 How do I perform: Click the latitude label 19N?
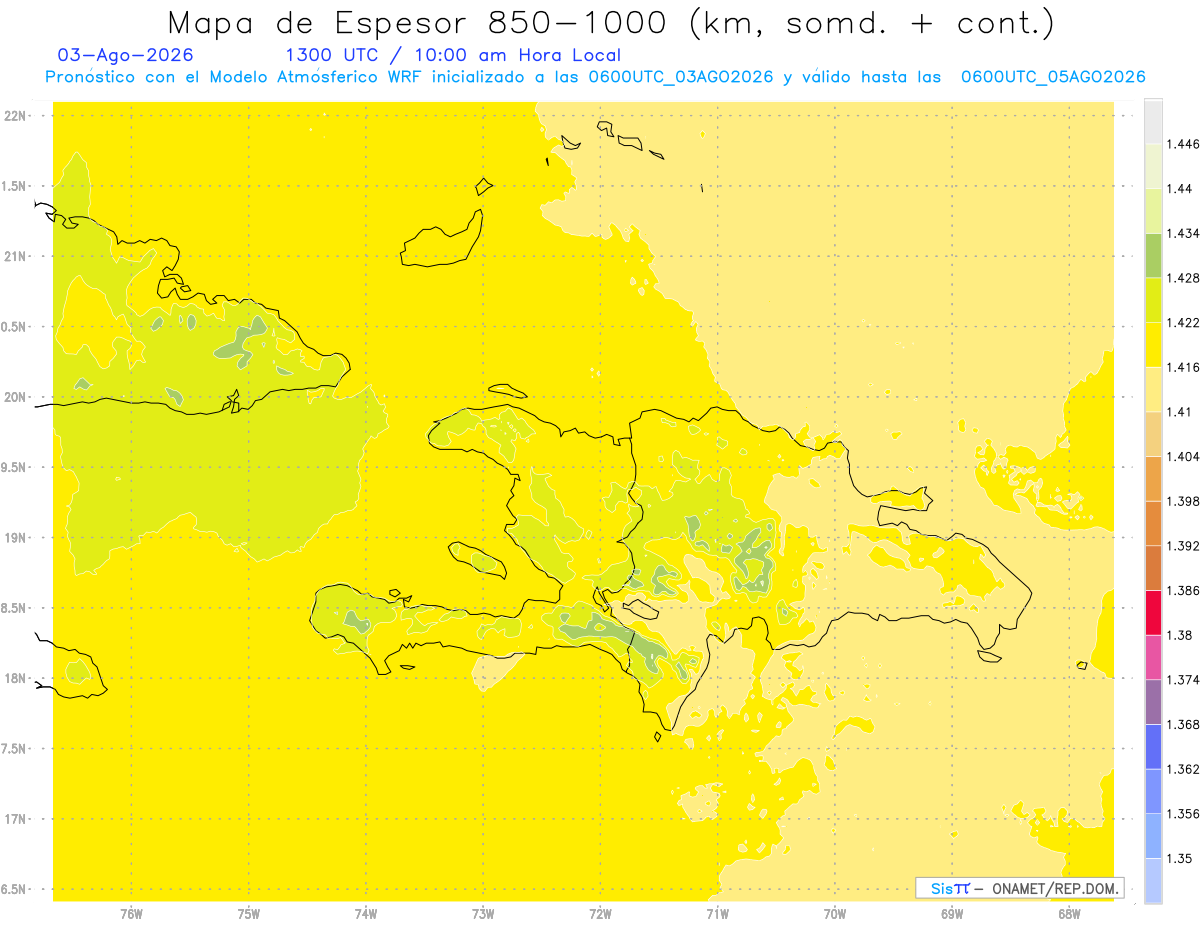pyautogui.click(x=17, y=538)
